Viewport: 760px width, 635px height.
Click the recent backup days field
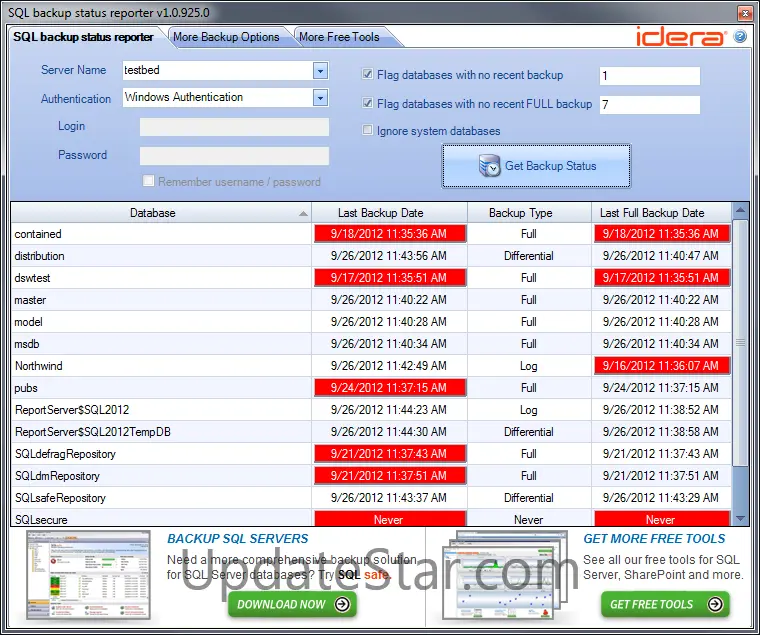click(x=649, y=76)
